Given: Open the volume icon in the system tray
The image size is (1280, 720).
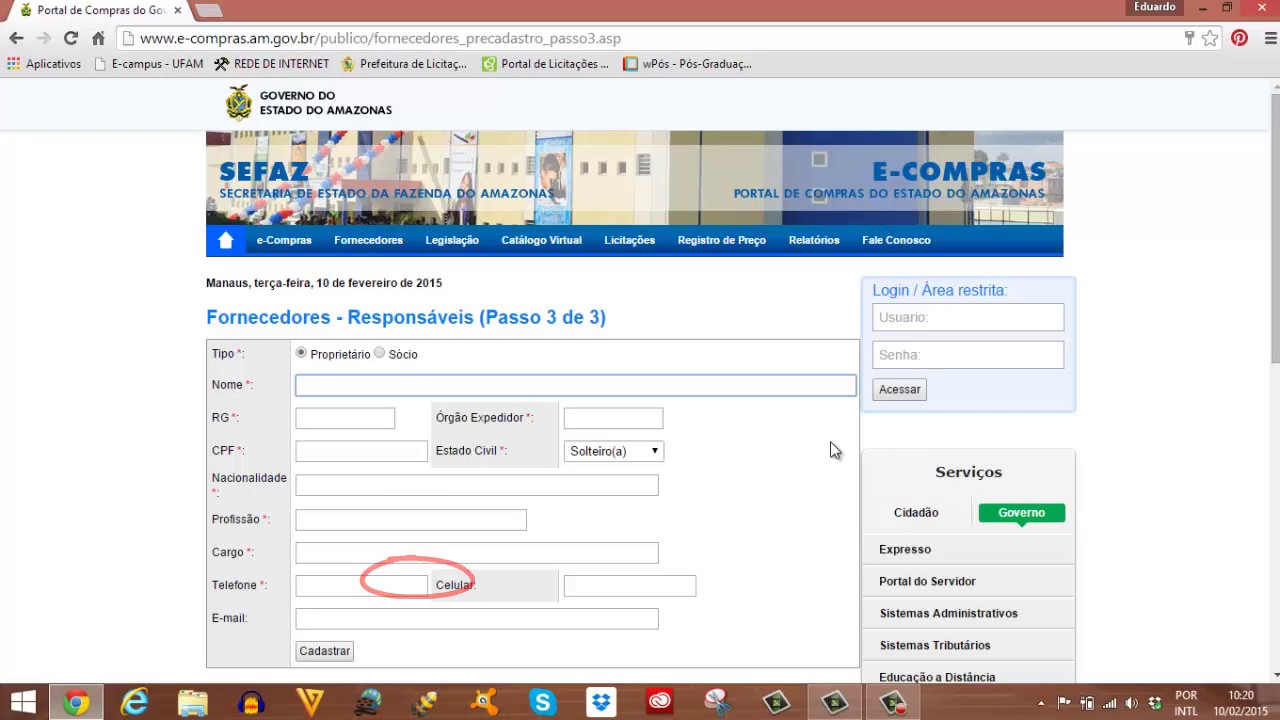Looking at the screenshot, I should click(x=1131, y=703).
